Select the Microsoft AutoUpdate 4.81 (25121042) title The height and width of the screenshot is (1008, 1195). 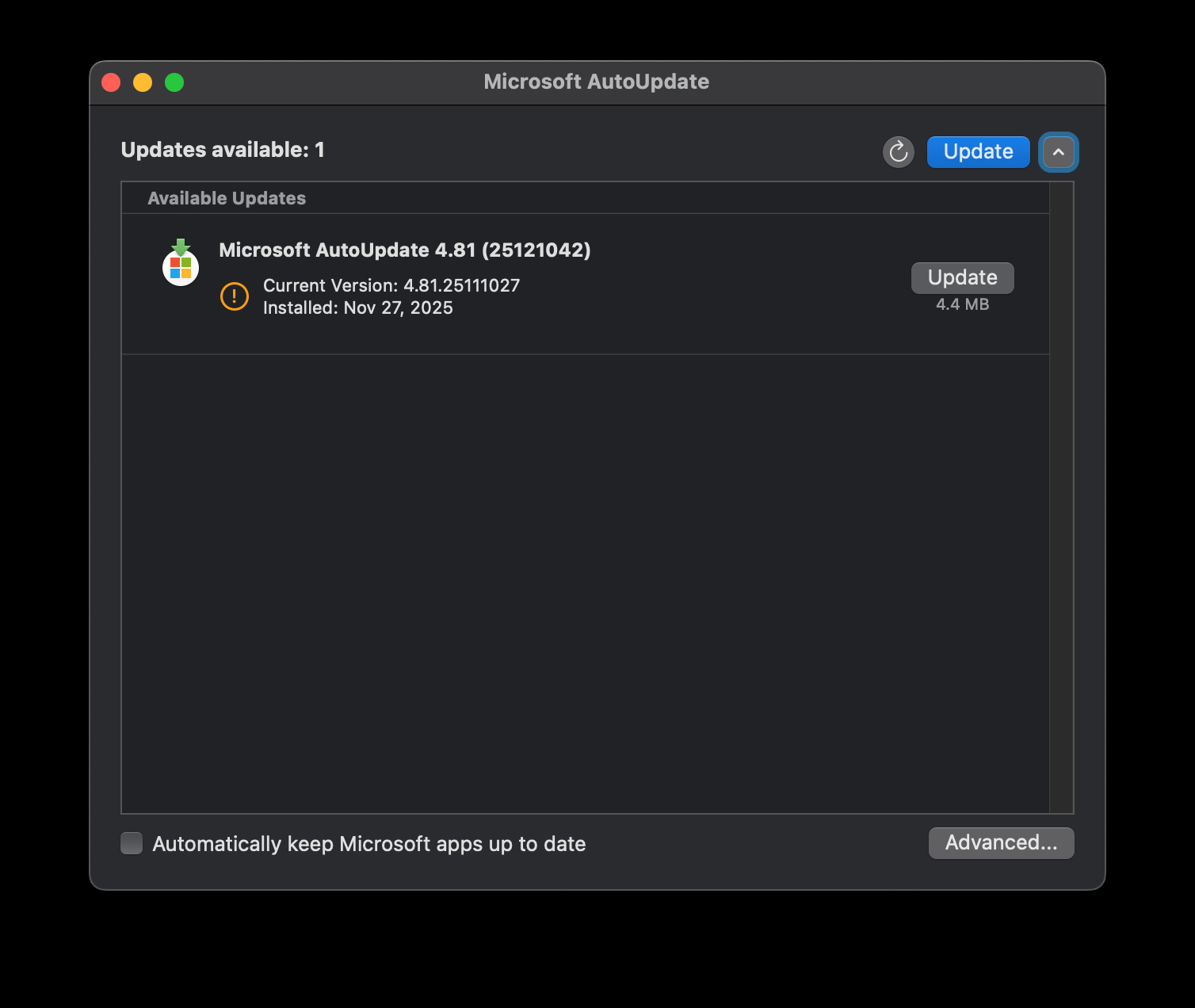[x=404, y=250]
